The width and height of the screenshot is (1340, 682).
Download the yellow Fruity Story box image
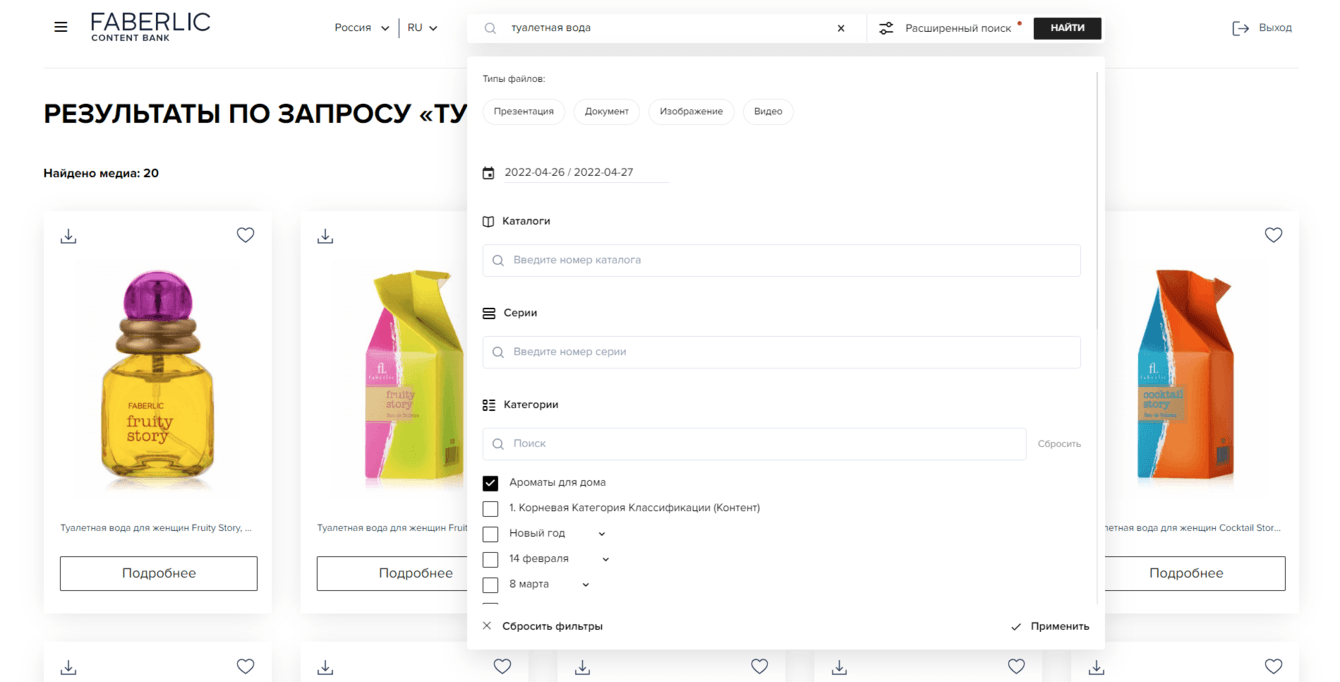click(x=325, y=236)
